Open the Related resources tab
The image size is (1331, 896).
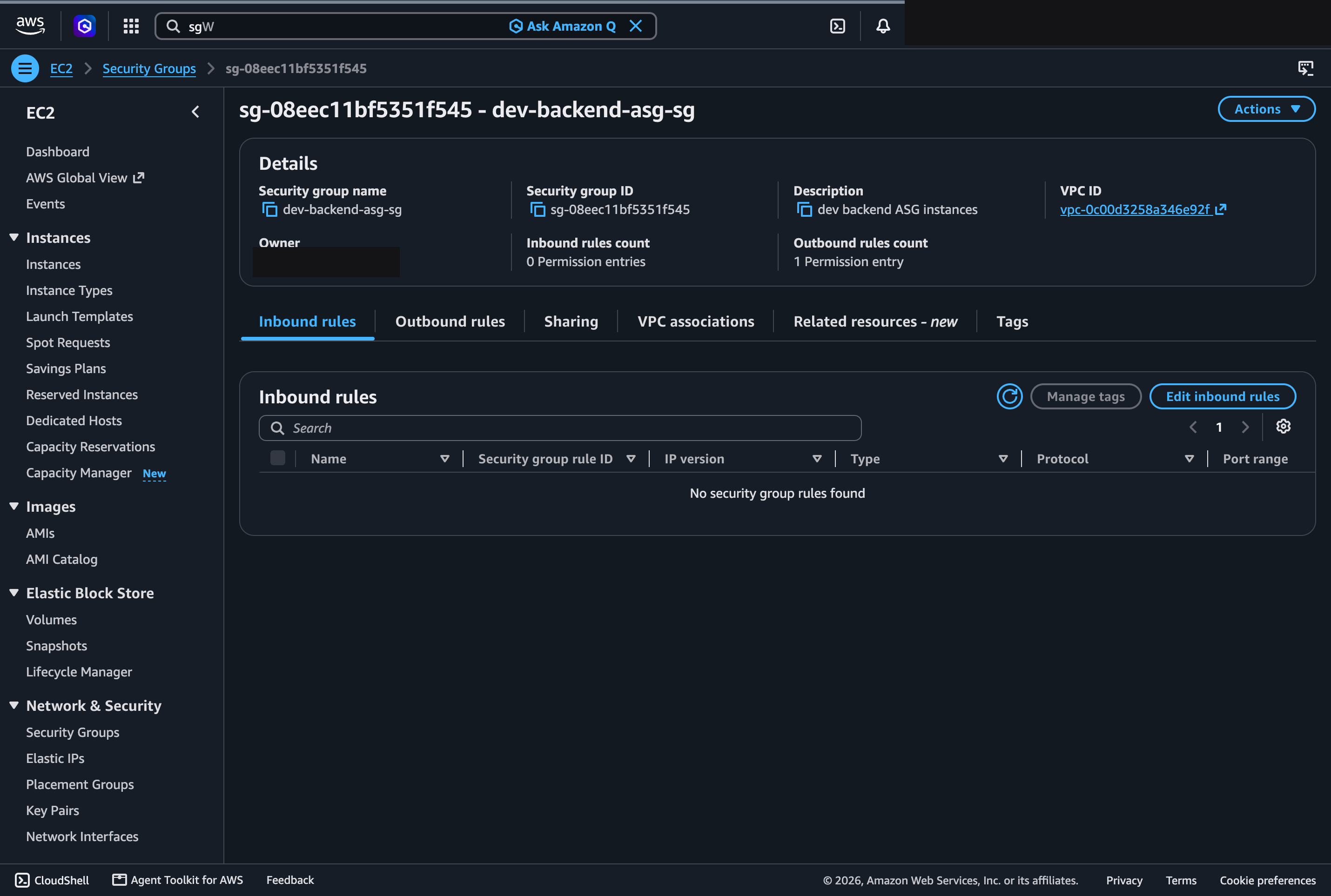(875, 322)
